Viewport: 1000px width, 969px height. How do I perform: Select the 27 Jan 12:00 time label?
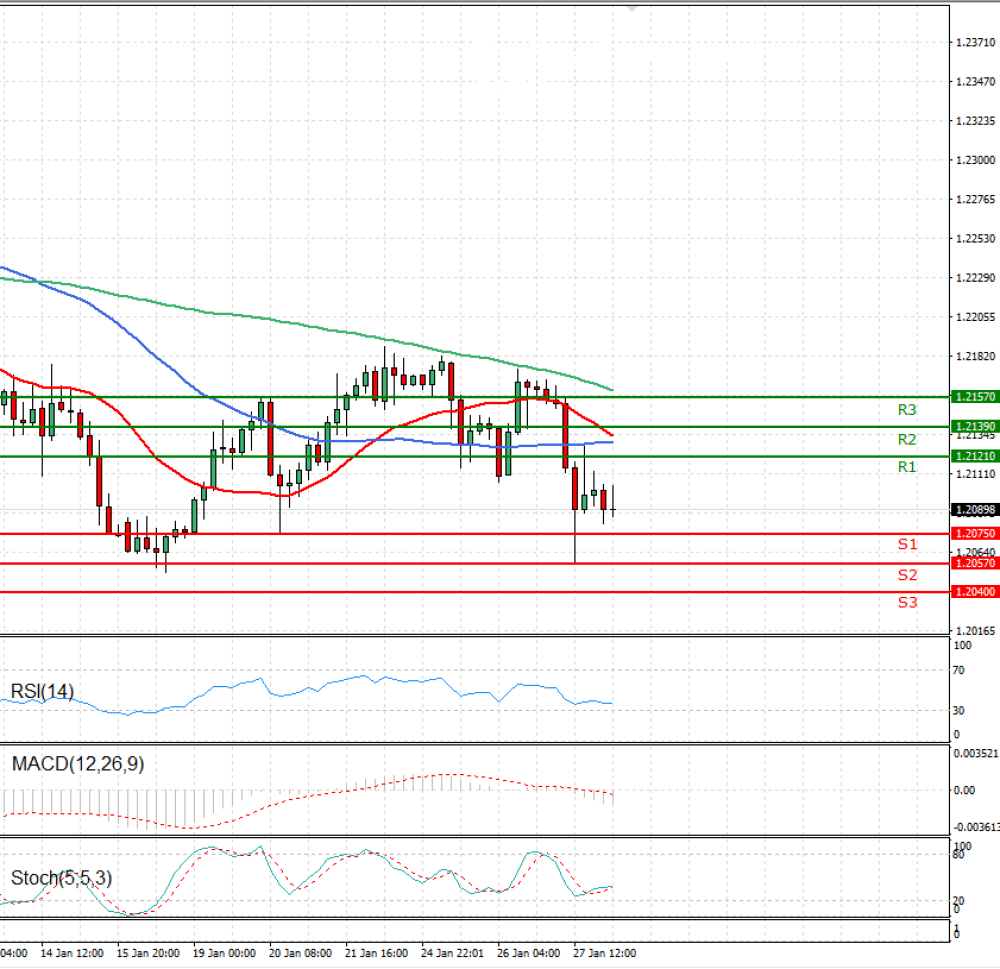pyautogui.click(x=605, y=953)
